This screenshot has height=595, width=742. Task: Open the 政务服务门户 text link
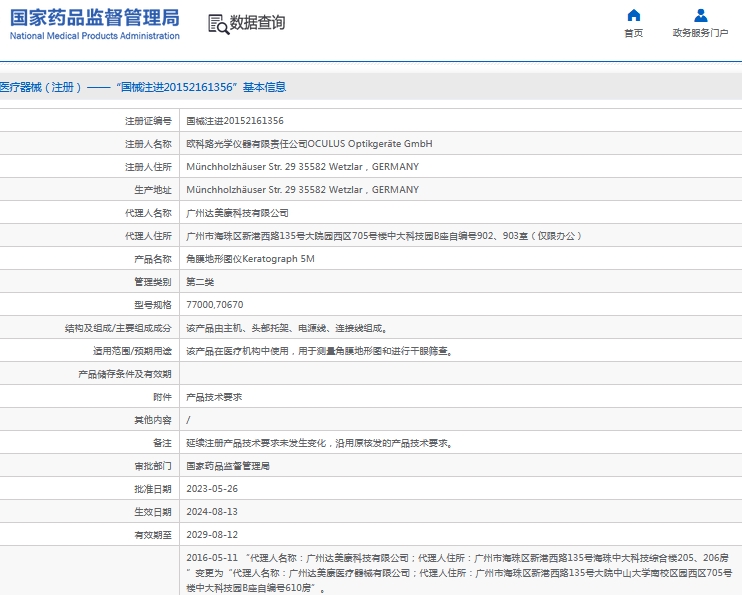pyautogui.click(x=700, y=33)
